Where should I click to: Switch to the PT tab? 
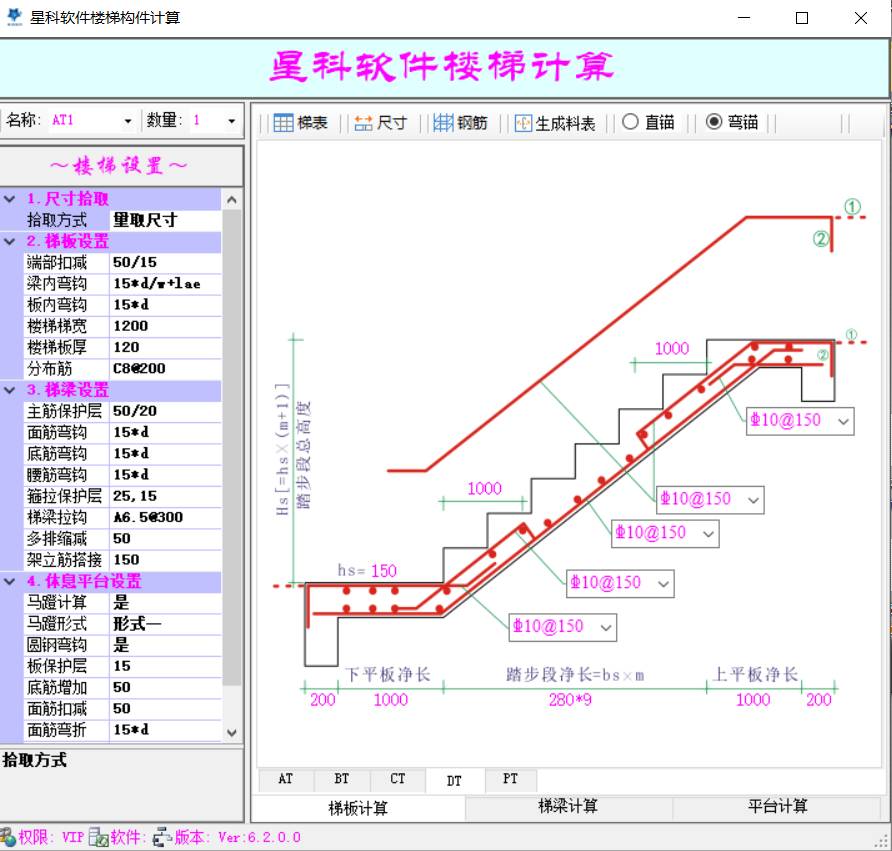[x=510, y=779]
